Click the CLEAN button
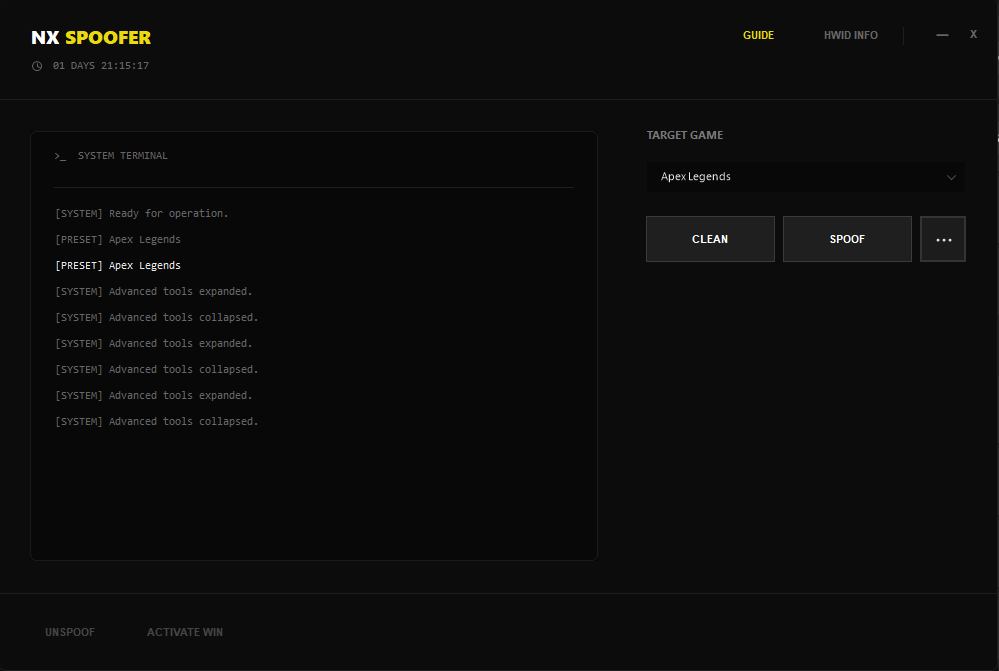The width and height of the screenshot is (999, 671). tap(710, 239)
